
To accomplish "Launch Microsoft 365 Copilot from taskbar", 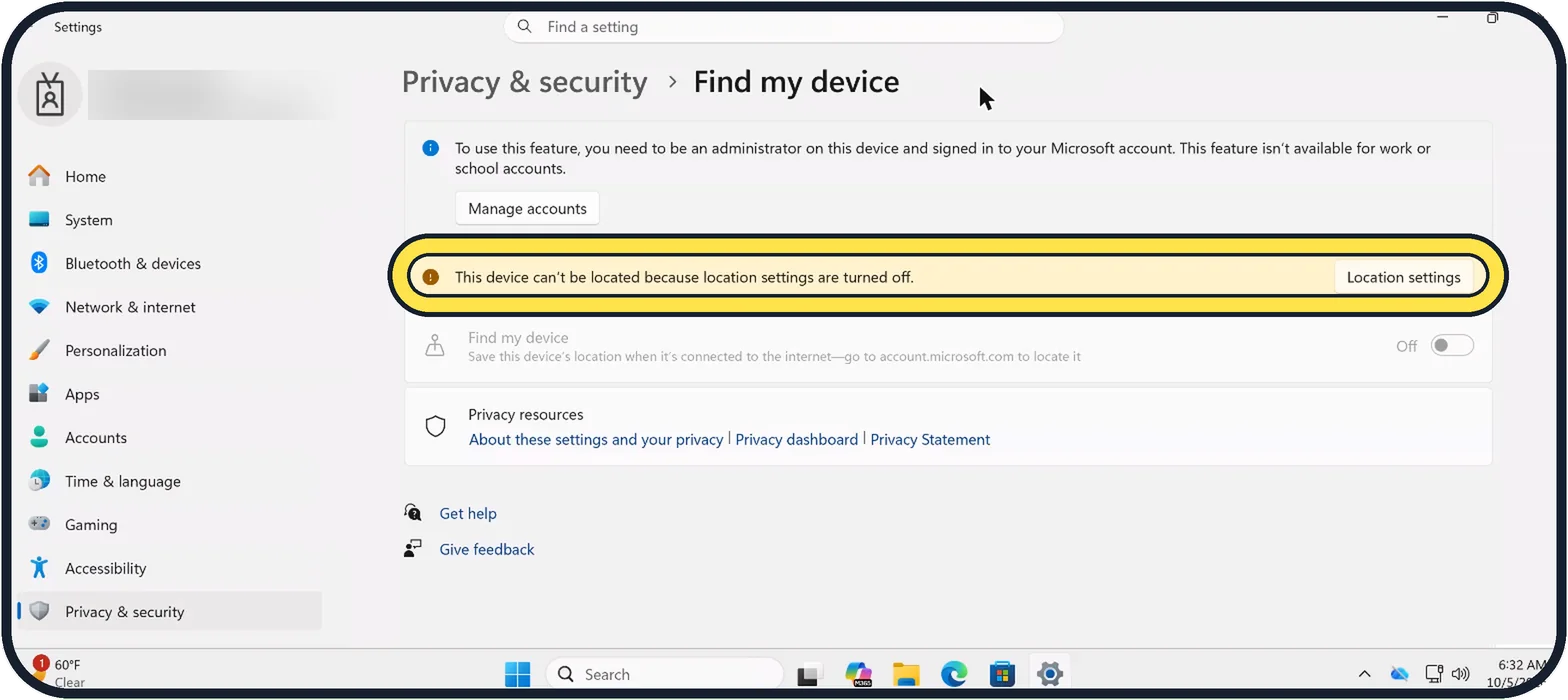I will 858,674.
